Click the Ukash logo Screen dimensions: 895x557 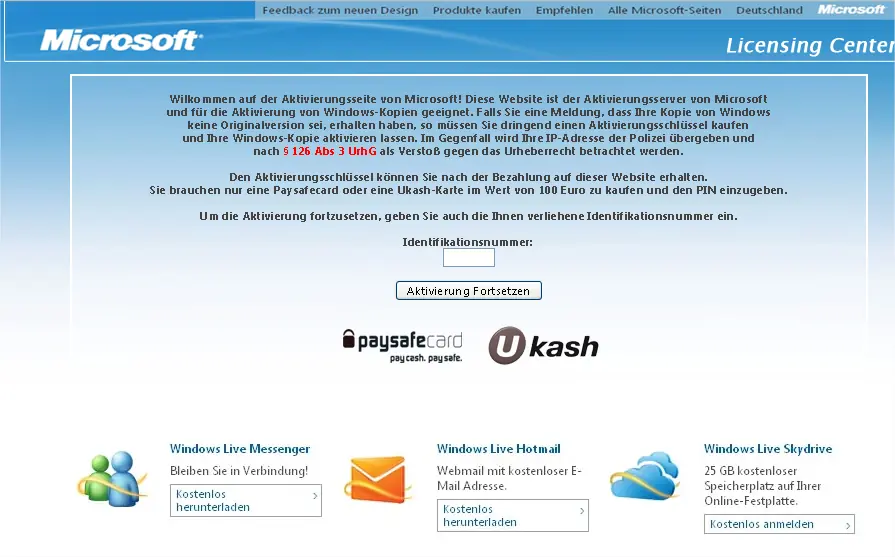pyautogui.click(x=543, y=345)
